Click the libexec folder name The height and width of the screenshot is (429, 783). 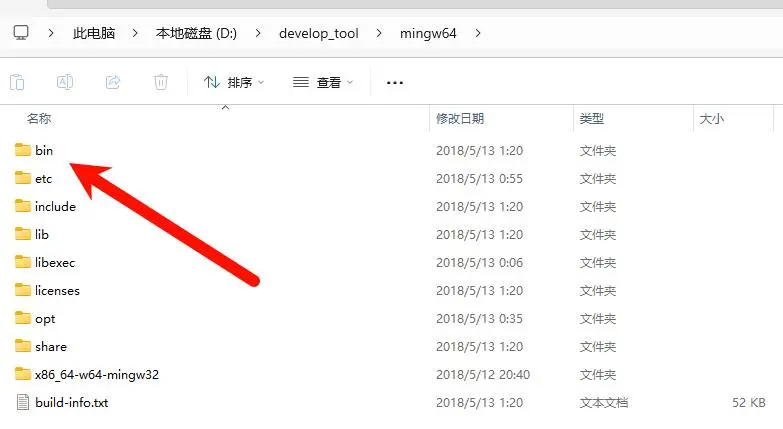pos(55,262)
